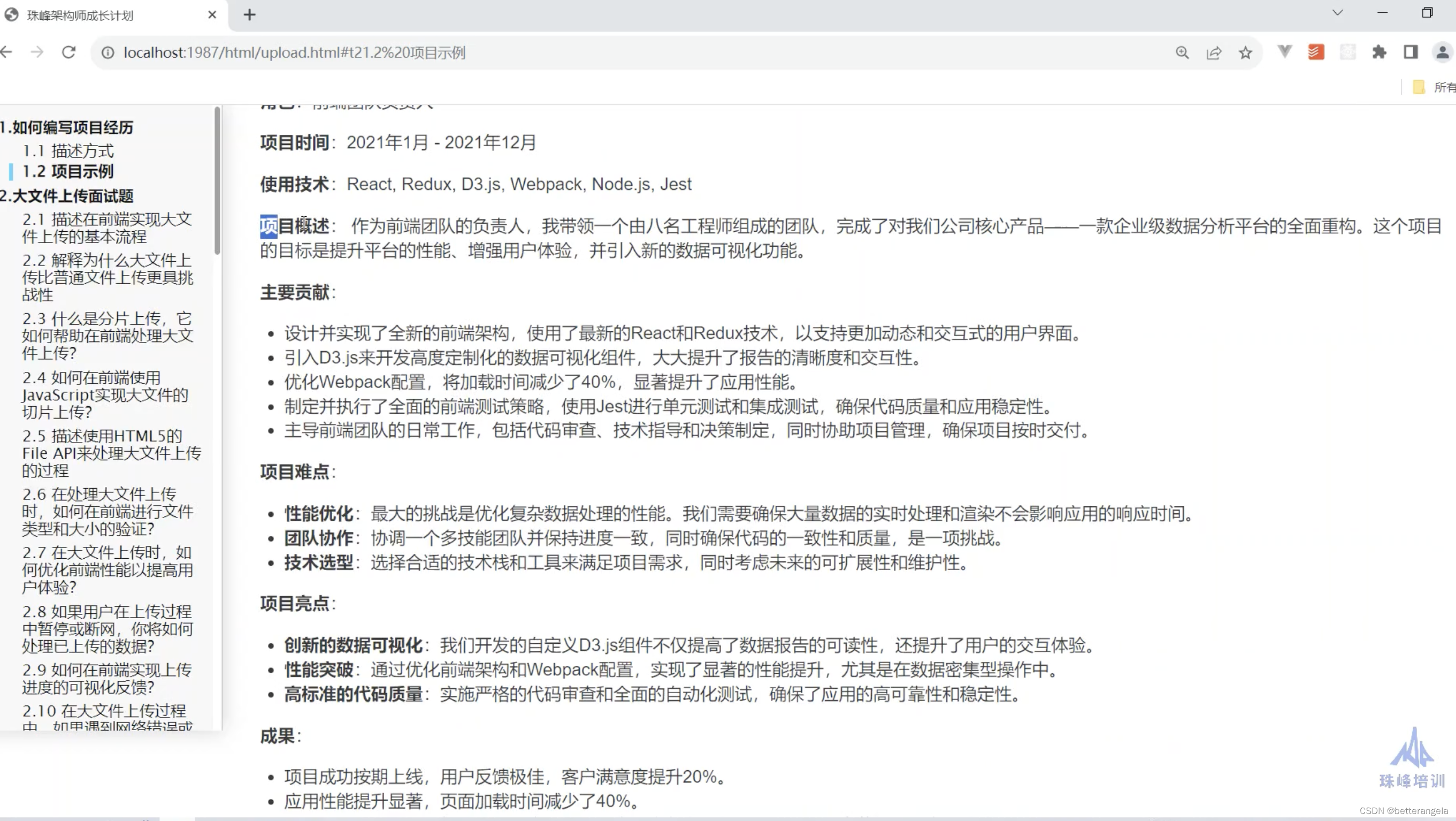The height and width of the screenshot is (821, 1456).
Task: Click the 高标准的代码质量 bullet label
Action: click(x=353, y=694)
